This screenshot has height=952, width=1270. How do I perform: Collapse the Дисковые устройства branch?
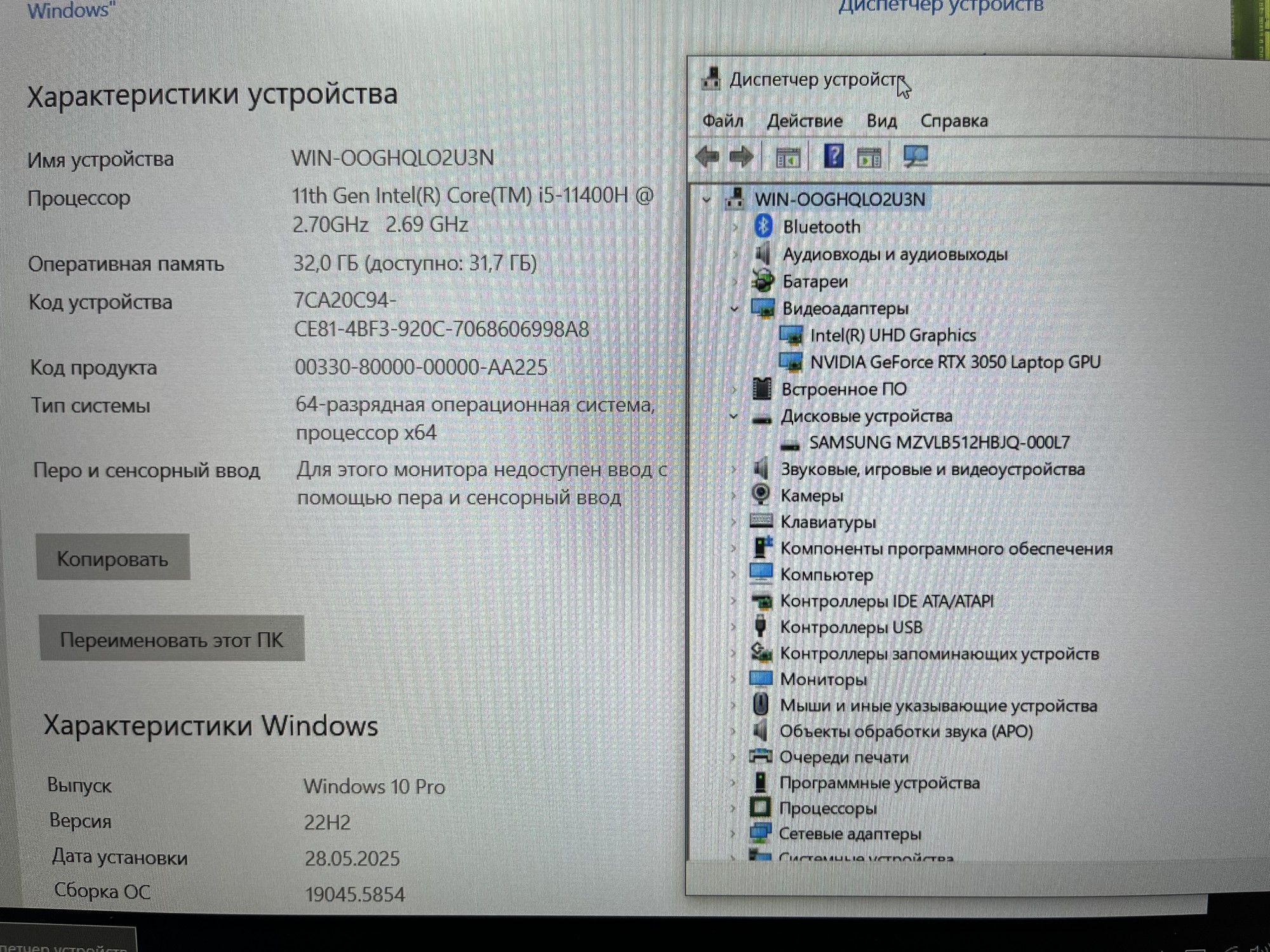[733, 416]
